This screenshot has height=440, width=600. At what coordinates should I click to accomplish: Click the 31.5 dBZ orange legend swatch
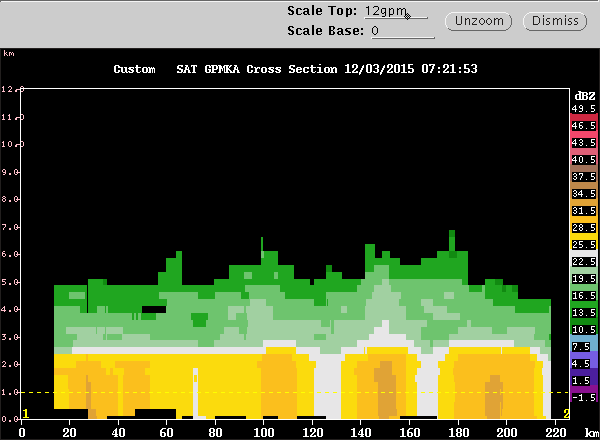[583, 213]
